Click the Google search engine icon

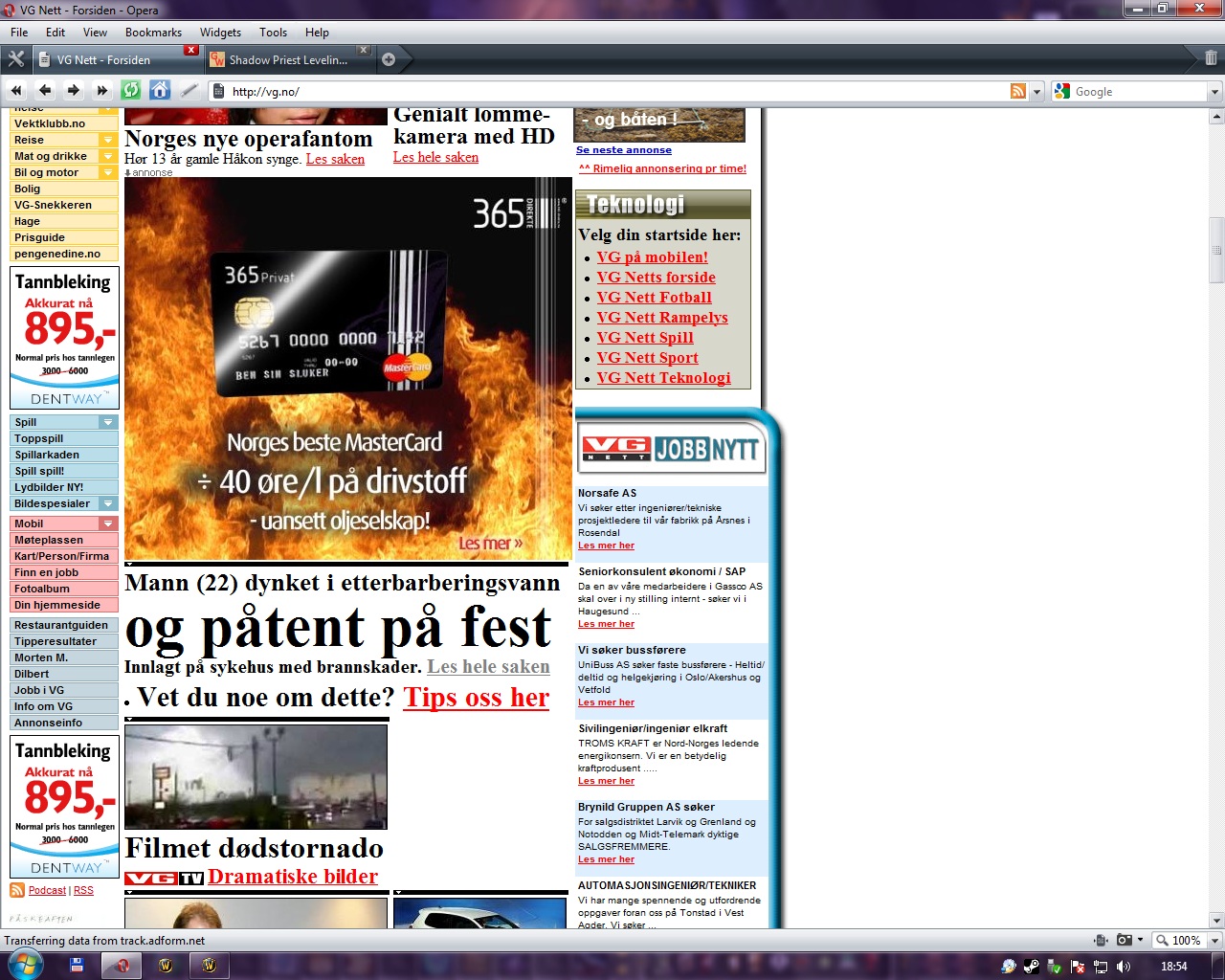click(1061, 91)
